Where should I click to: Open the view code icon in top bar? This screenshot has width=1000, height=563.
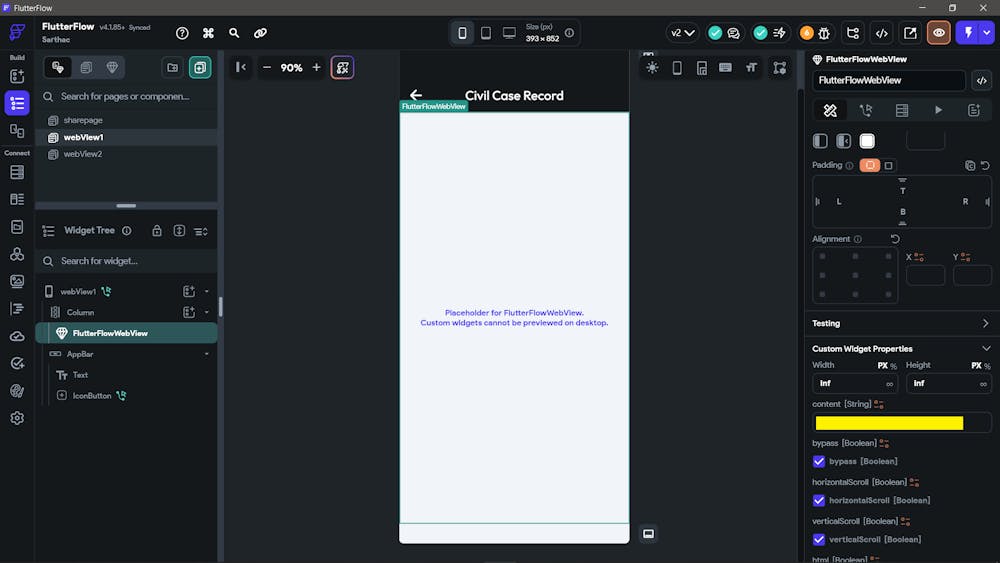[x=881, y=33]
